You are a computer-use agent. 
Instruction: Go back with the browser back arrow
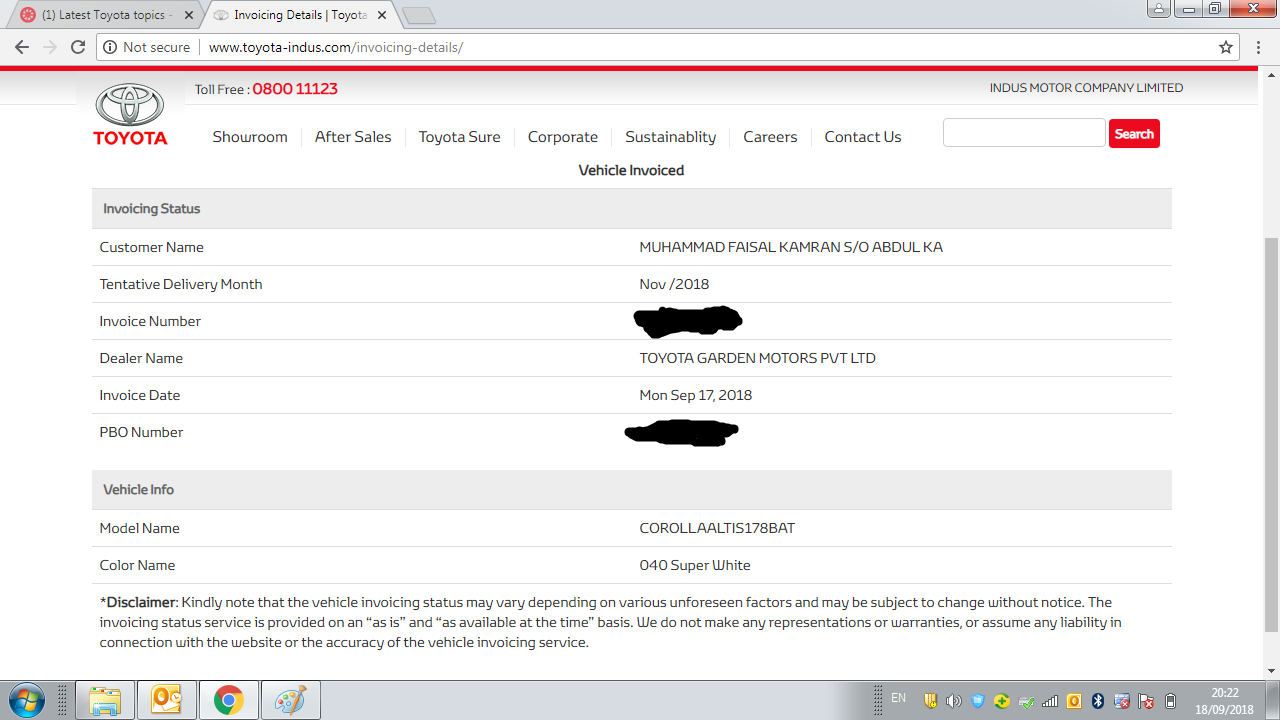click(x=22, y=47)
